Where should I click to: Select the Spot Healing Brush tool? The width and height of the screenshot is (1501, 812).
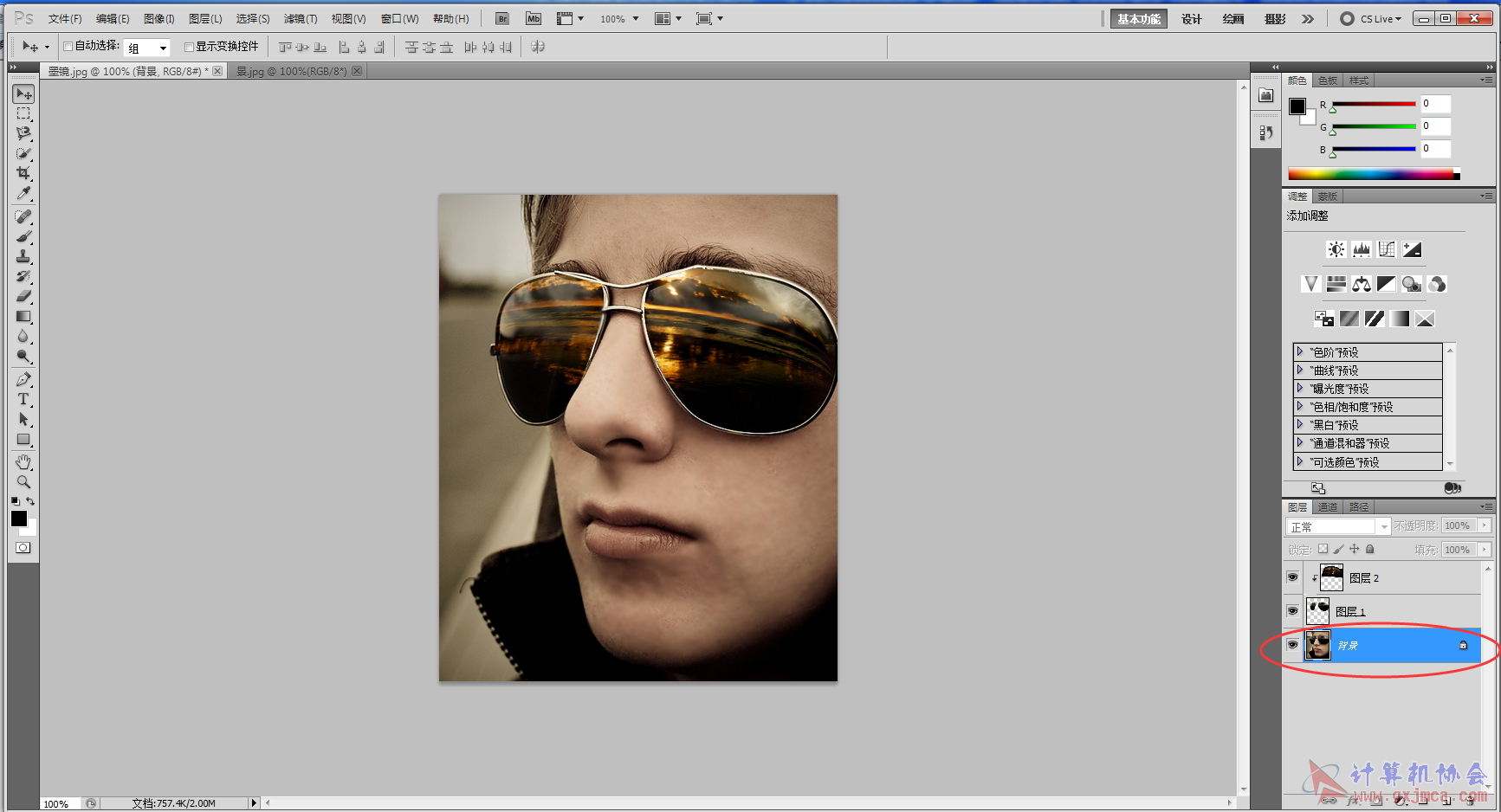pyautogui.click(x=23, y=216)
